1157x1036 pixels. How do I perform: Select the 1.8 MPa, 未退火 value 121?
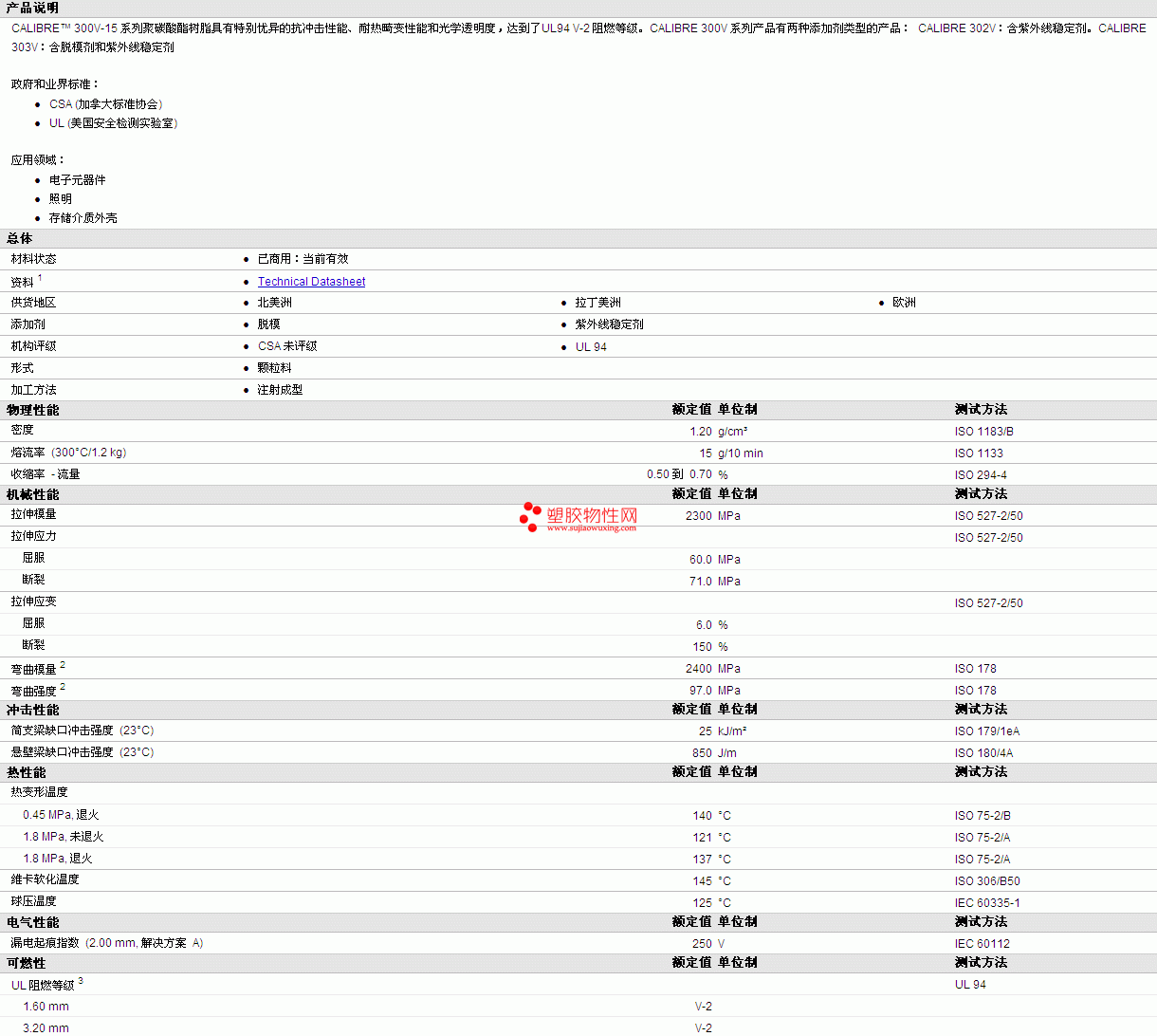[x=702, y=838]
